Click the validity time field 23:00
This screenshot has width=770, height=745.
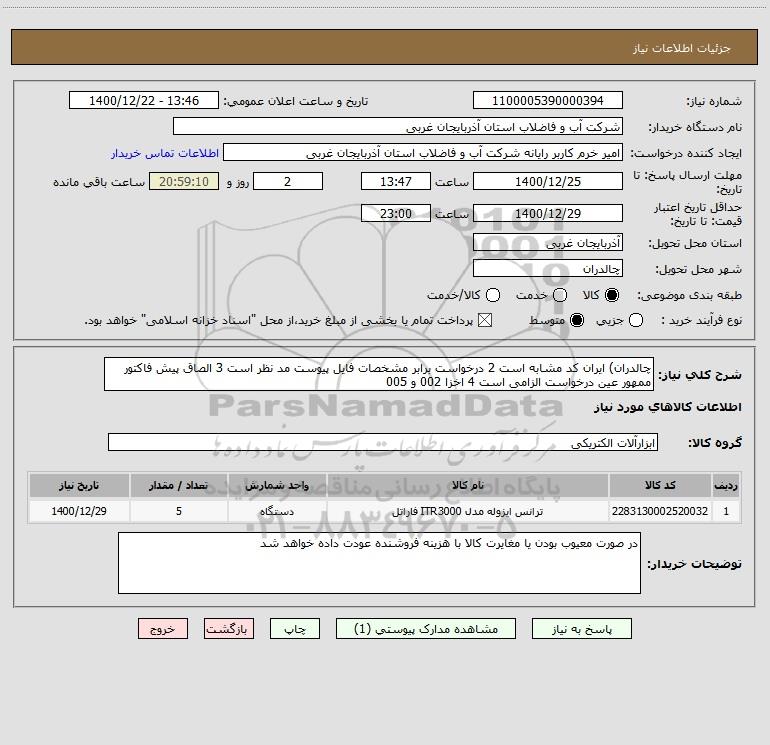[x=396, y=214]
